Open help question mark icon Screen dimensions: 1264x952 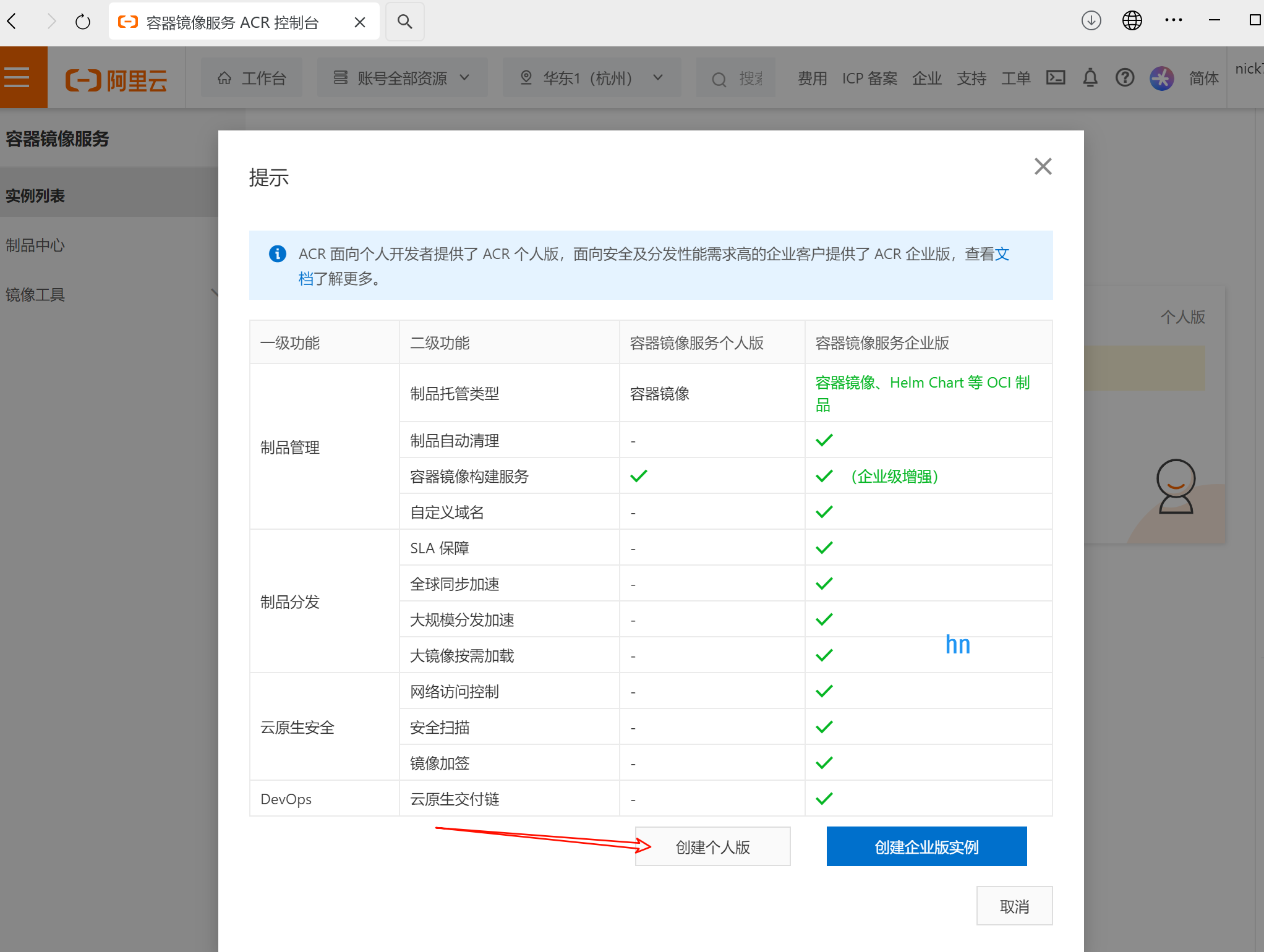(1125, 78)
